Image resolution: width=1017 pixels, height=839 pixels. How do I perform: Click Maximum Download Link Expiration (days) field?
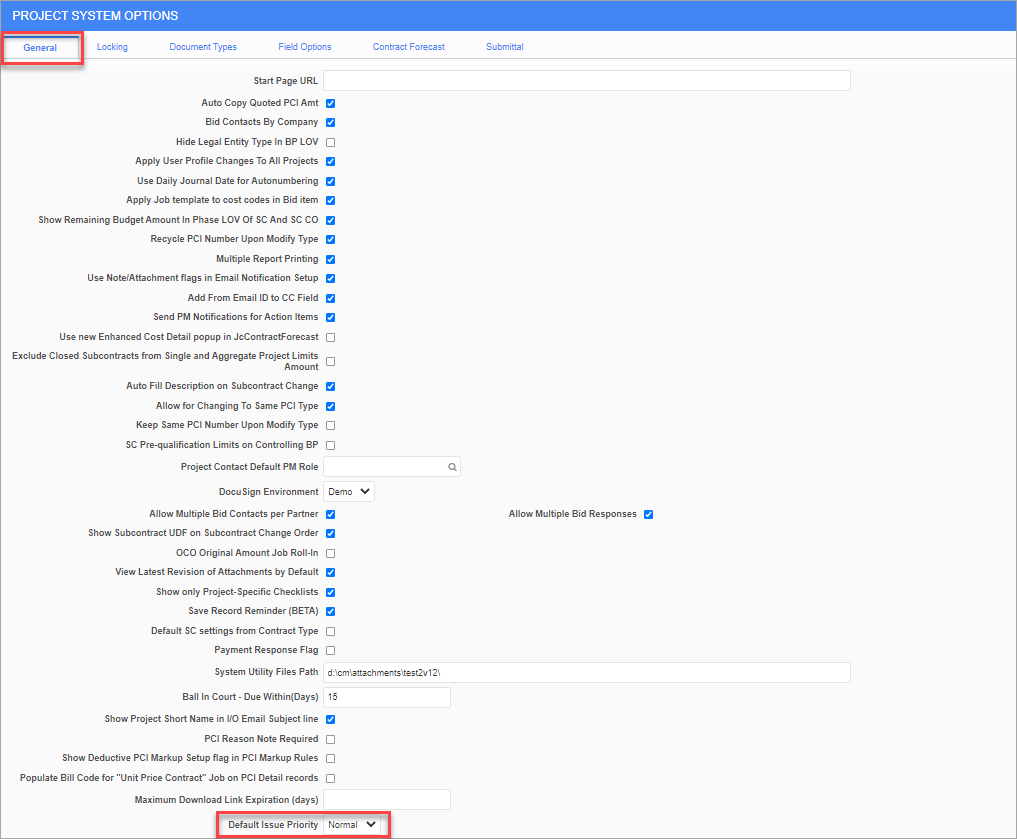point(387,799)
